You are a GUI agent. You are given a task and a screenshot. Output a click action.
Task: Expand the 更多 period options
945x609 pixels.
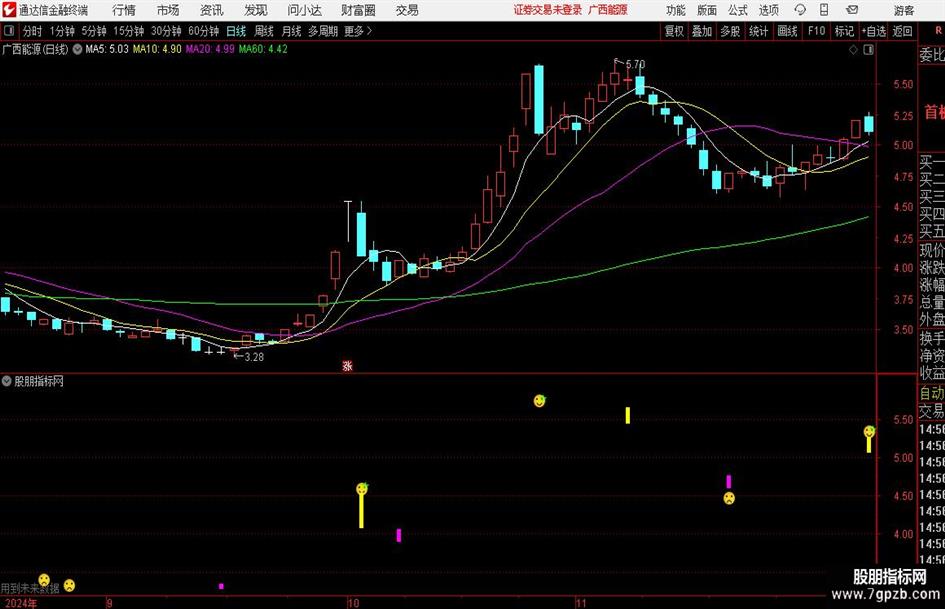[358, 31]
